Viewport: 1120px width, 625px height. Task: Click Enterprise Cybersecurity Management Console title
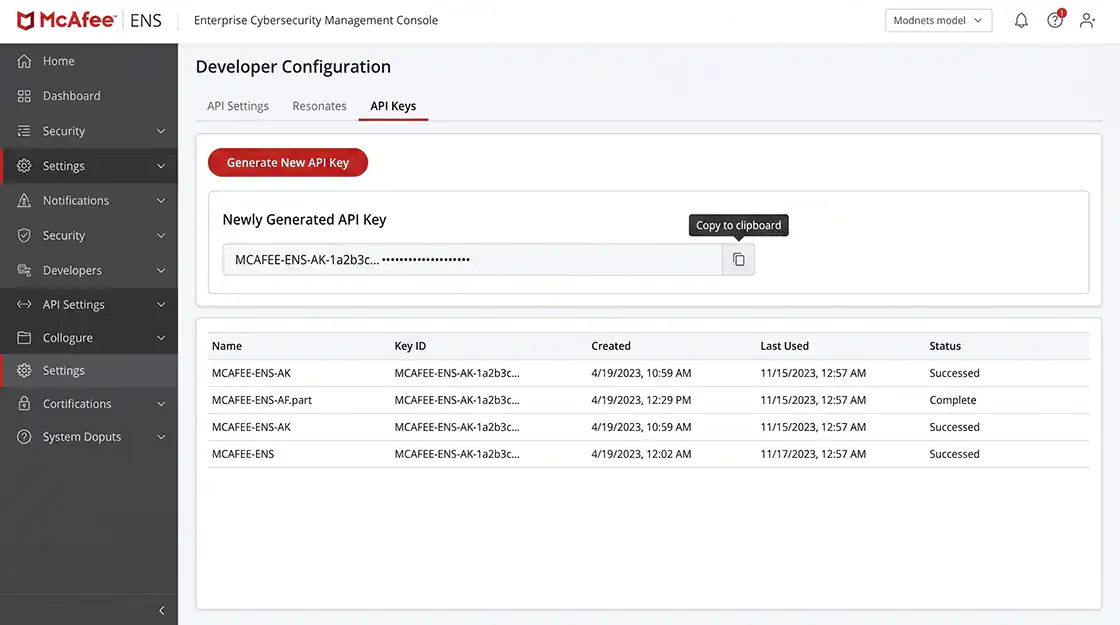[x=316, y=21]
